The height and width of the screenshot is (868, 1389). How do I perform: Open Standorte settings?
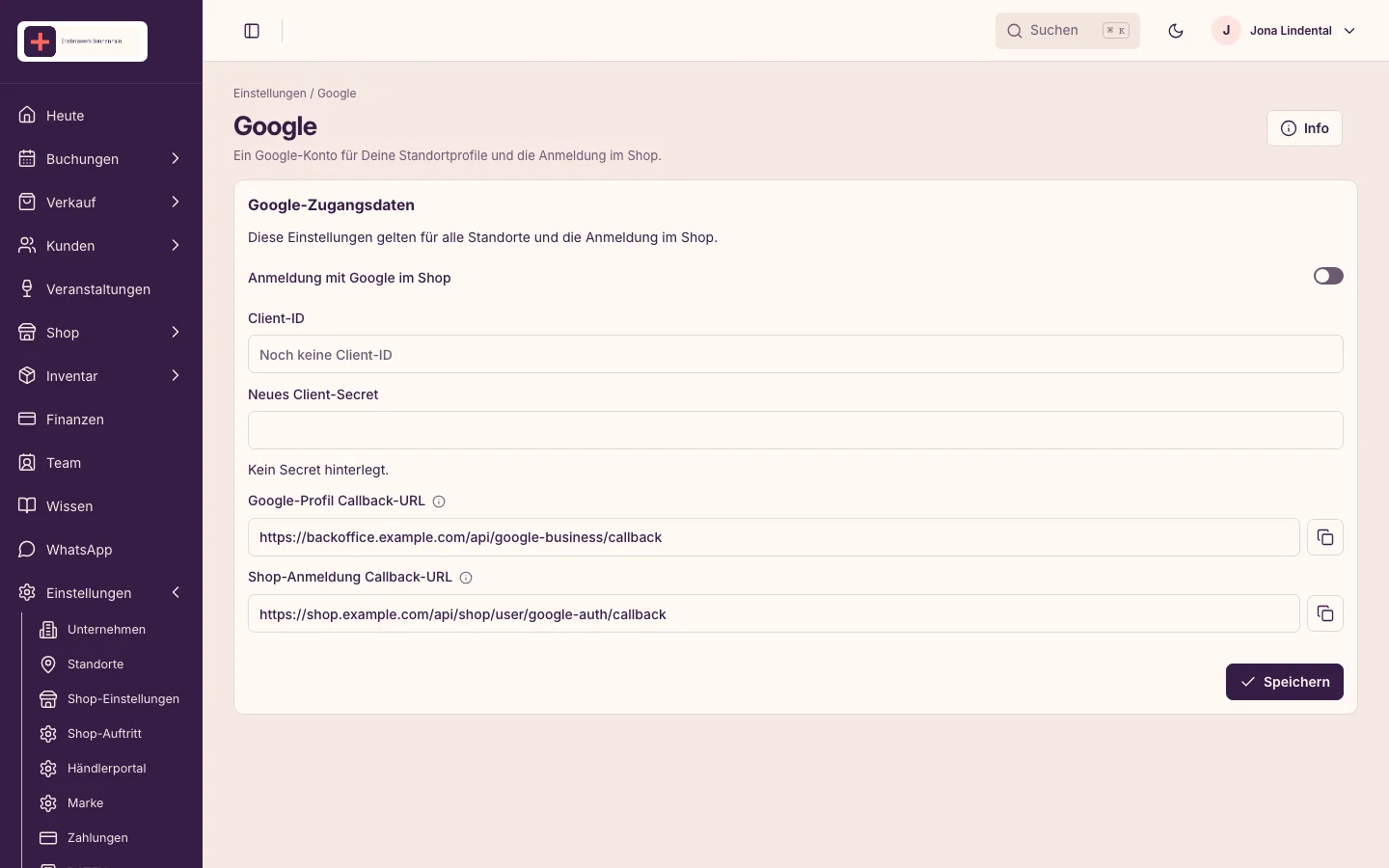(x=111, y=665)
